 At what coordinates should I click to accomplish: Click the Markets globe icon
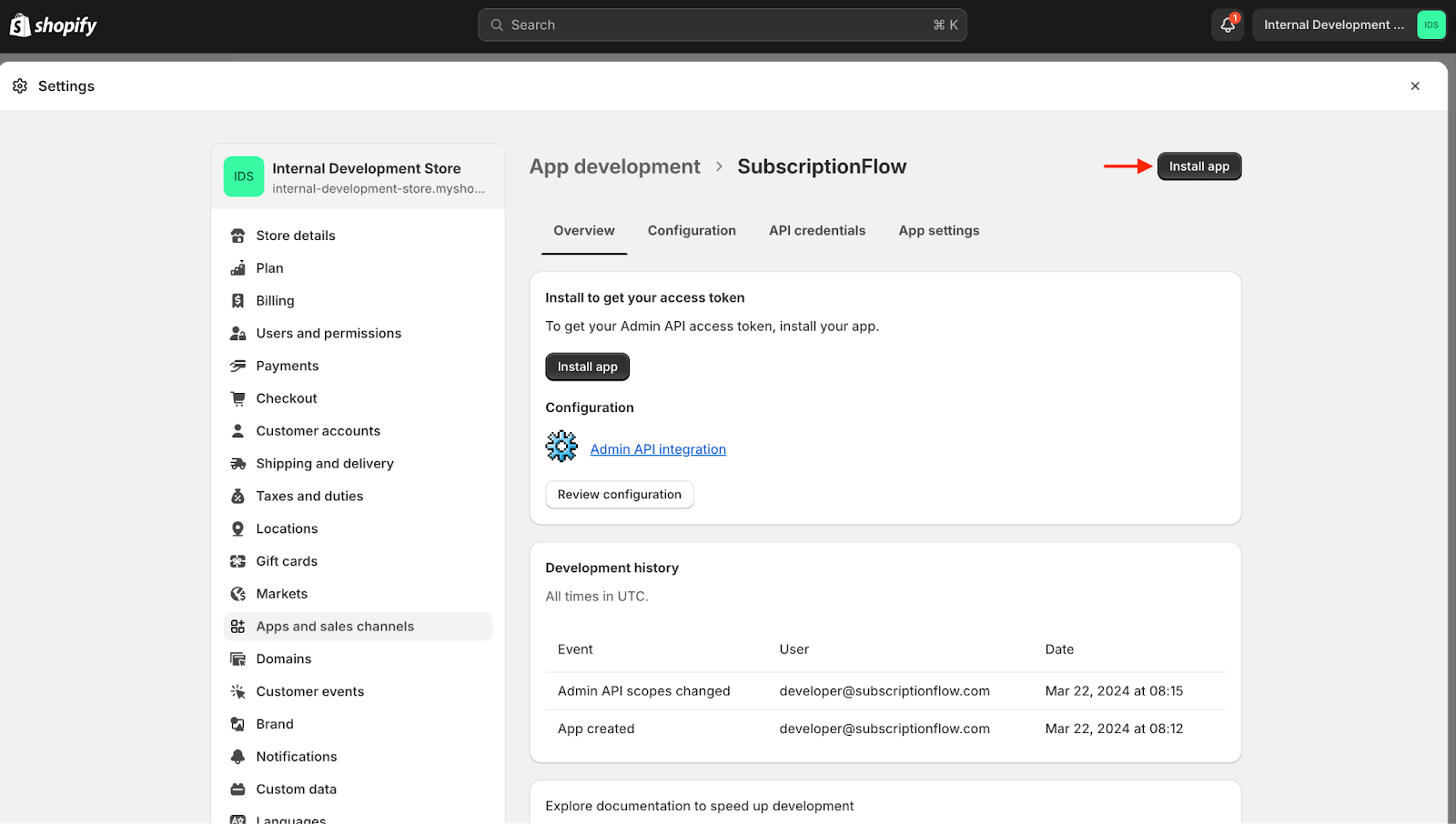238,594
